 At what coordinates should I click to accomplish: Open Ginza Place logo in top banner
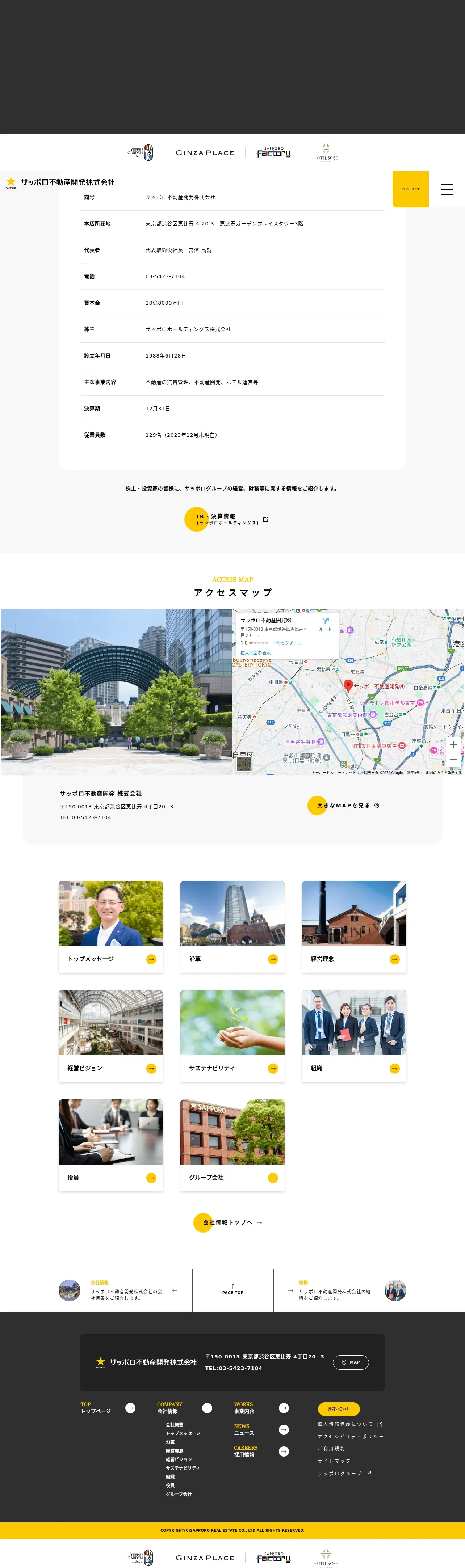click(x=205, y=153)
